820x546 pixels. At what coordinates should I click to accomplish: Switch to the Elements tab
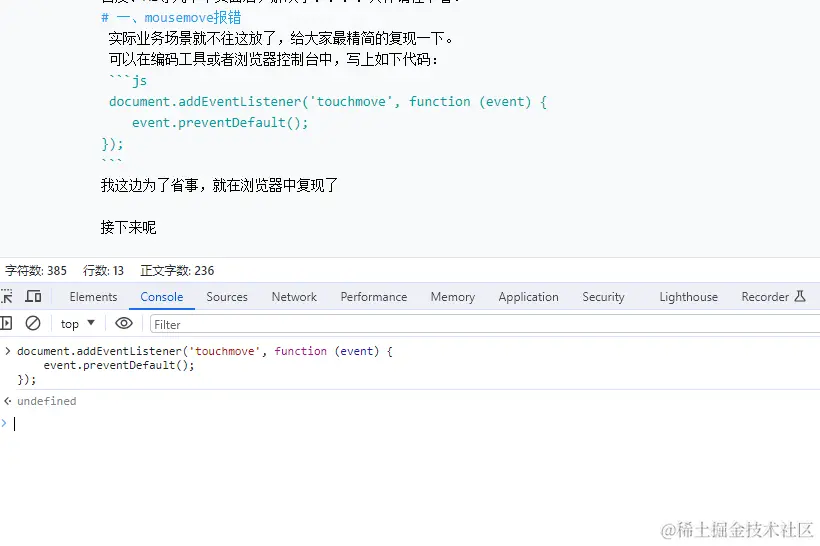pyautogui.click(x=94, y=297)
